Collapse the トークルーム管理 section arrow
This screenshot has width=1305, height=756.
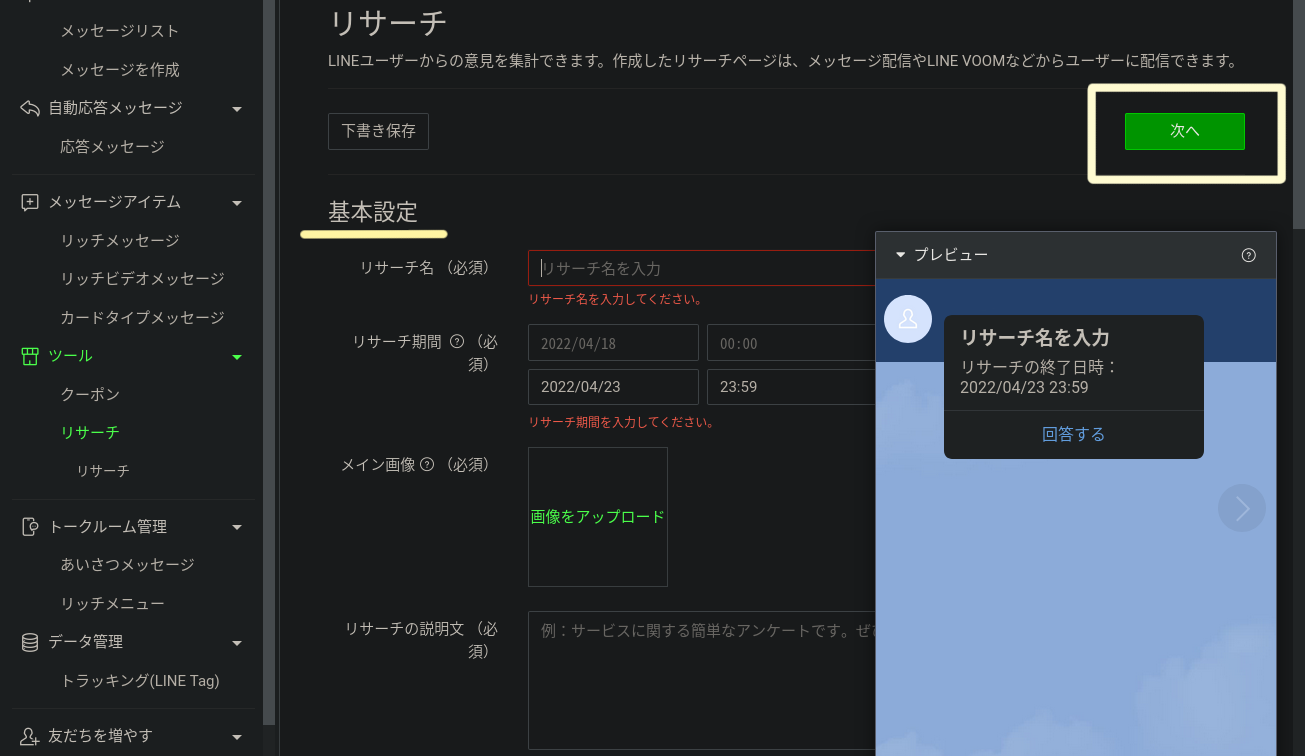237,527
